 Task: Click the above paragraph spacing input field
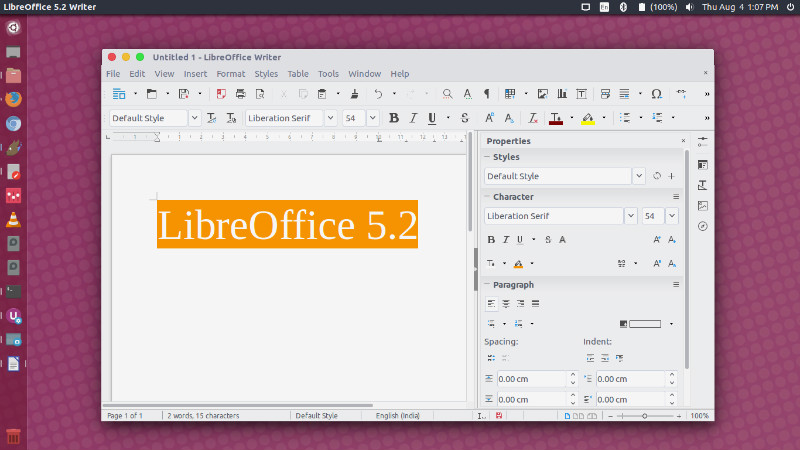pos(533,379)
